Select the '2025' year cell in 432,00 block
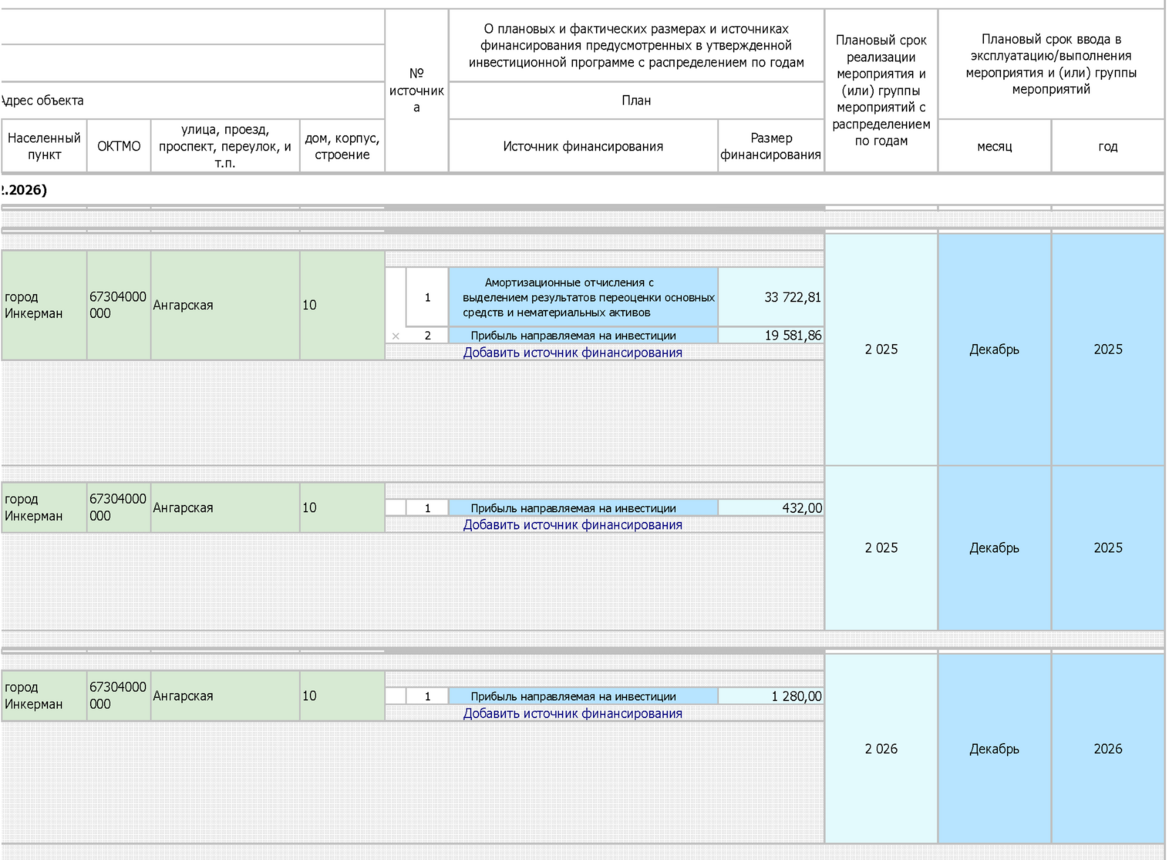Image resolution: width=1169 pixels, height=860 pixels. tap(1108, 548)
